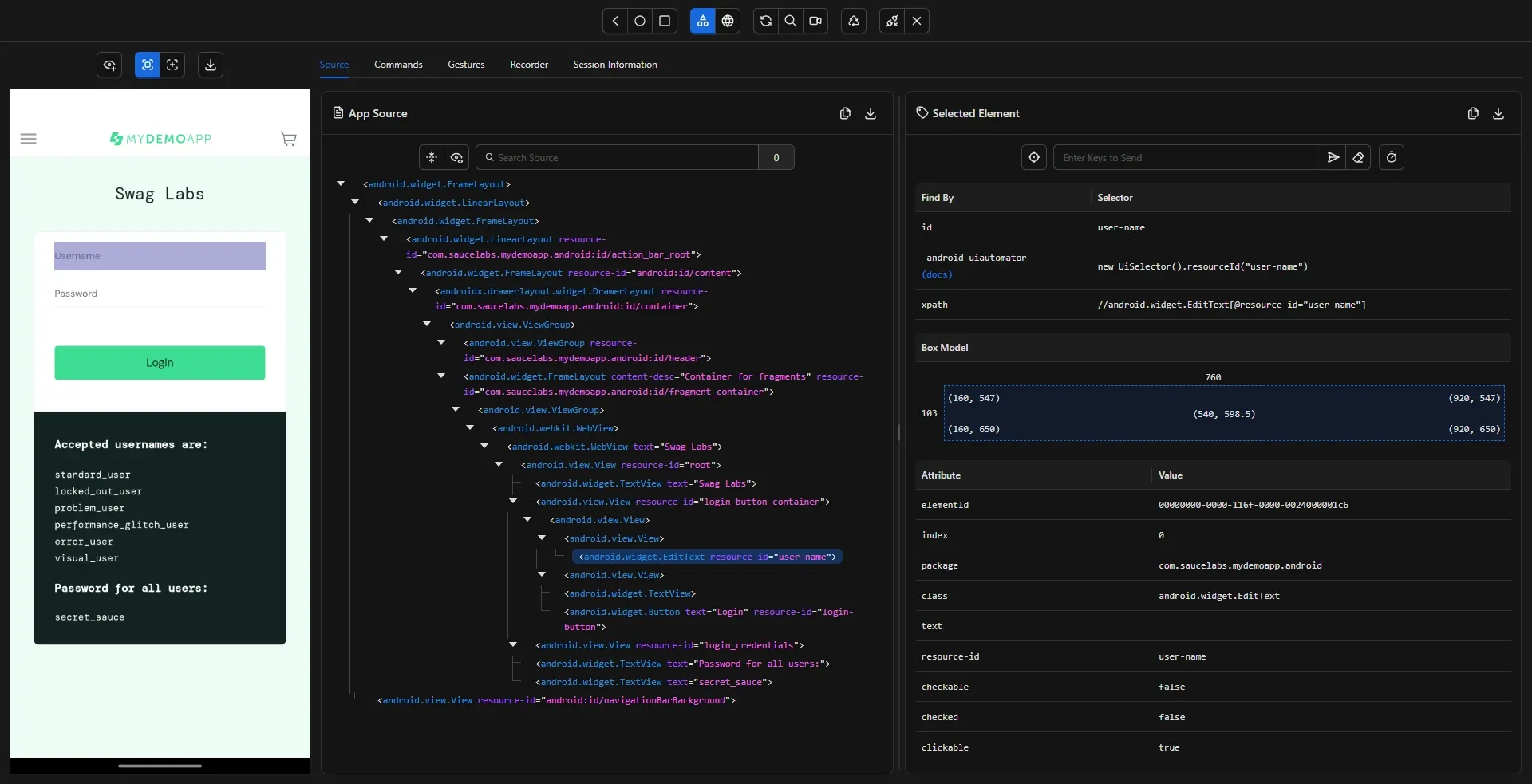Collapse all source tree nodes icon
The width and height of the screenshot is (1532, 784).
(x=432, y=157)
